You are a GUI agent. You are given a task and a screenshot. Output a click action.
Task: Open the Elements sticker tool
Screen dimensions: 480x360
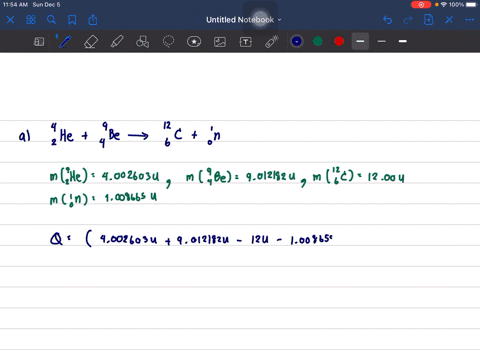click(194, 42)
